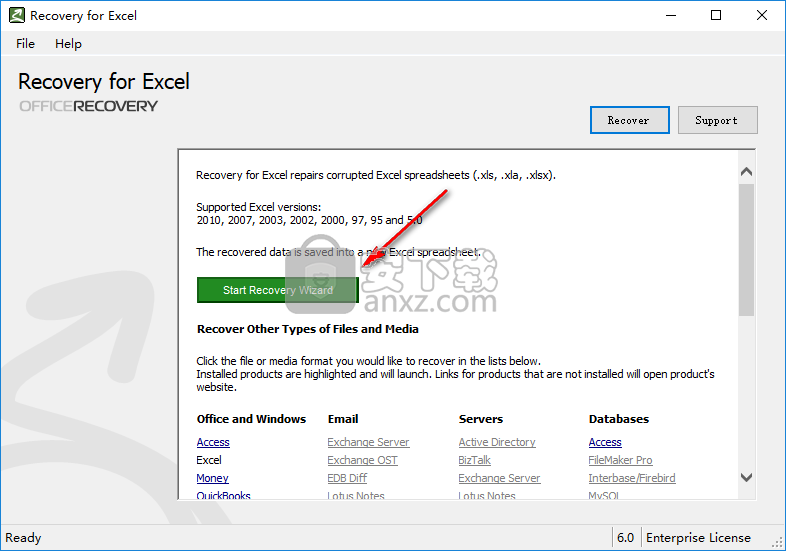This screenshot has width=786, height=551.
Task: Click the 'Servers' column heading
Action: 481,419
